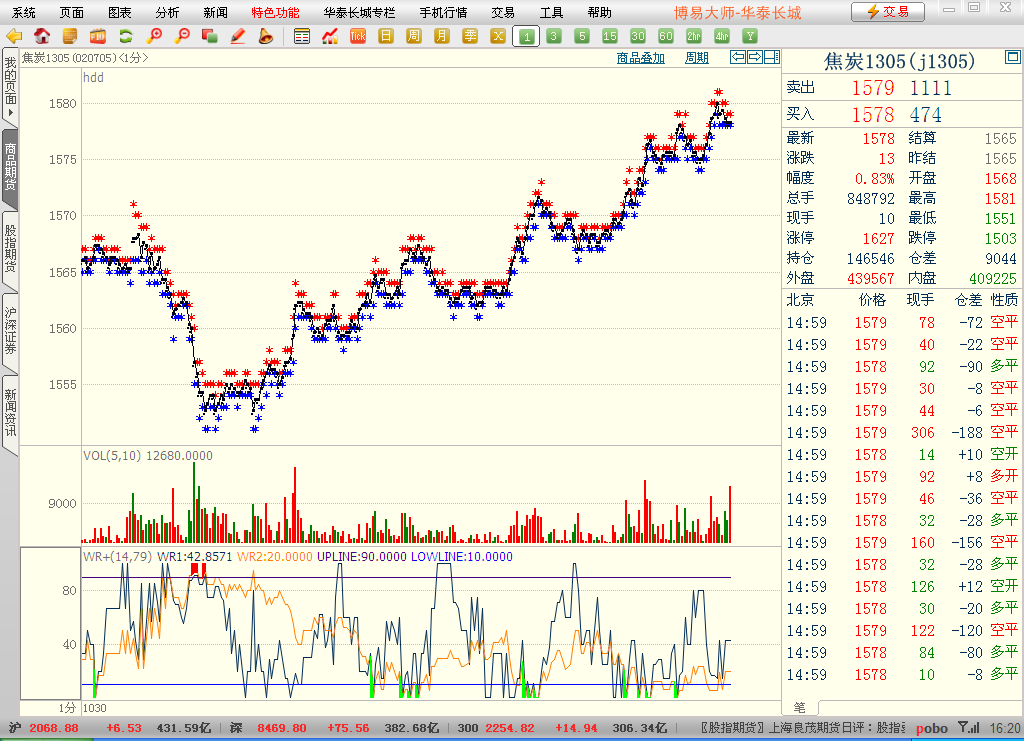Click the chart left arrow button
Screen dimensions: 1024x741
[738, 57]
